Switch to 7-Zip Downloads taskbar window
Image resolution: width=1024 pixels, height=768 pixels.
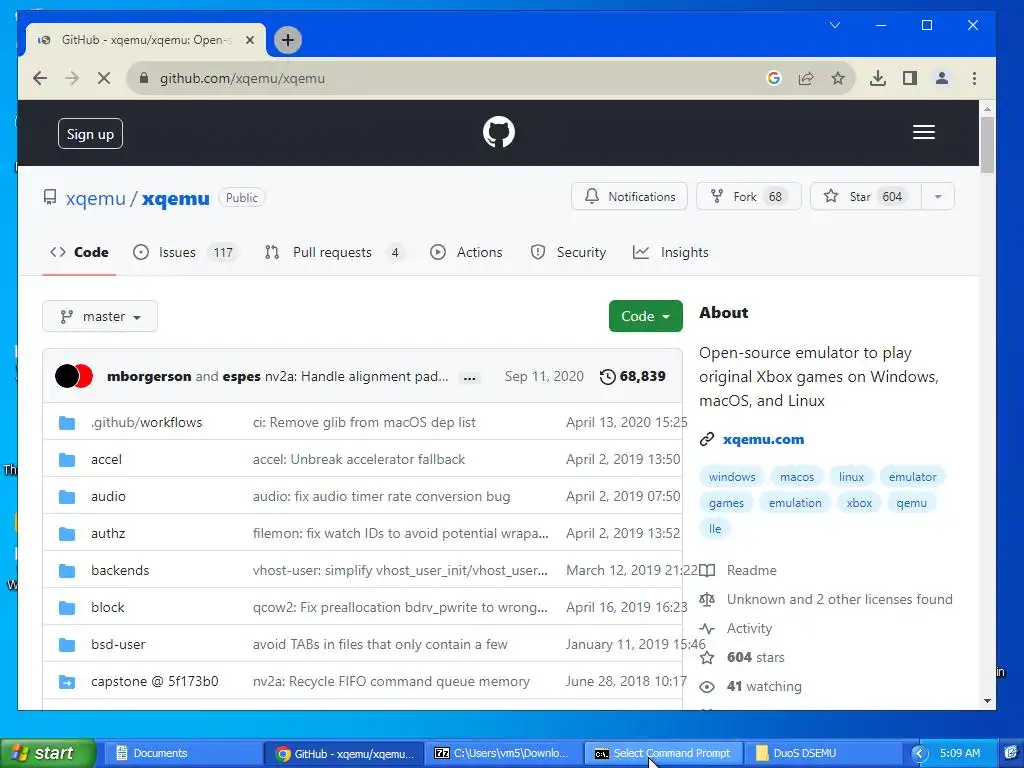(x=503, y=753)
